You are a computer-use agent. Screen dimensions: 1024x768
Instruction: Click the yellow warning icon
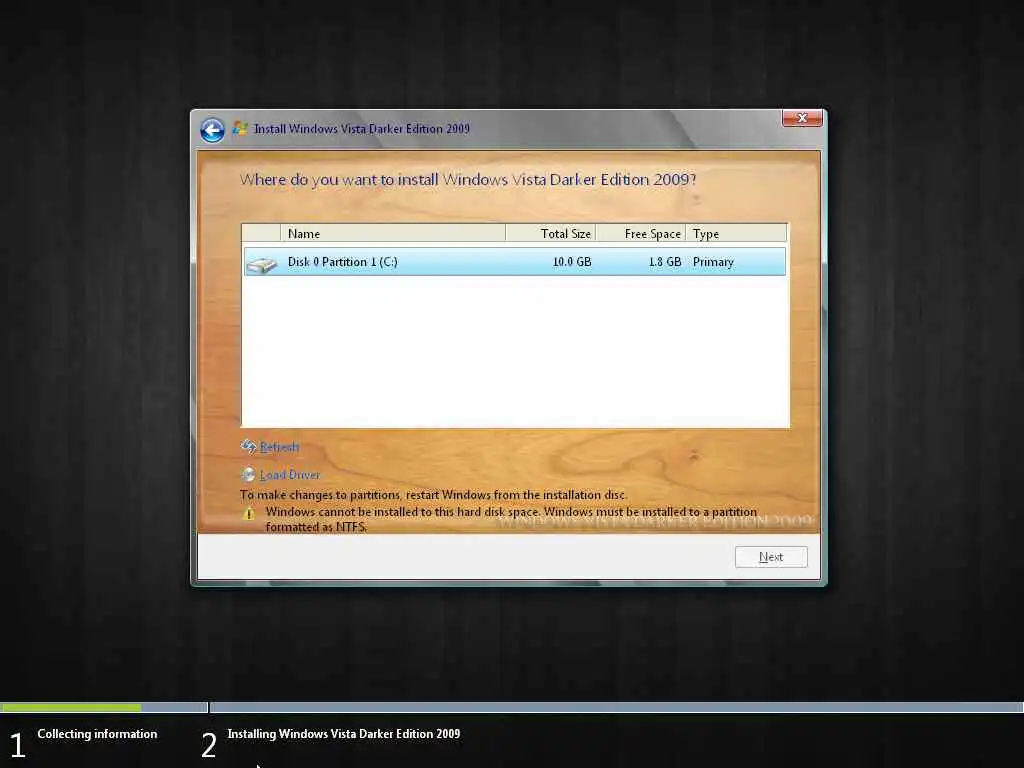[x=249, y=513]
